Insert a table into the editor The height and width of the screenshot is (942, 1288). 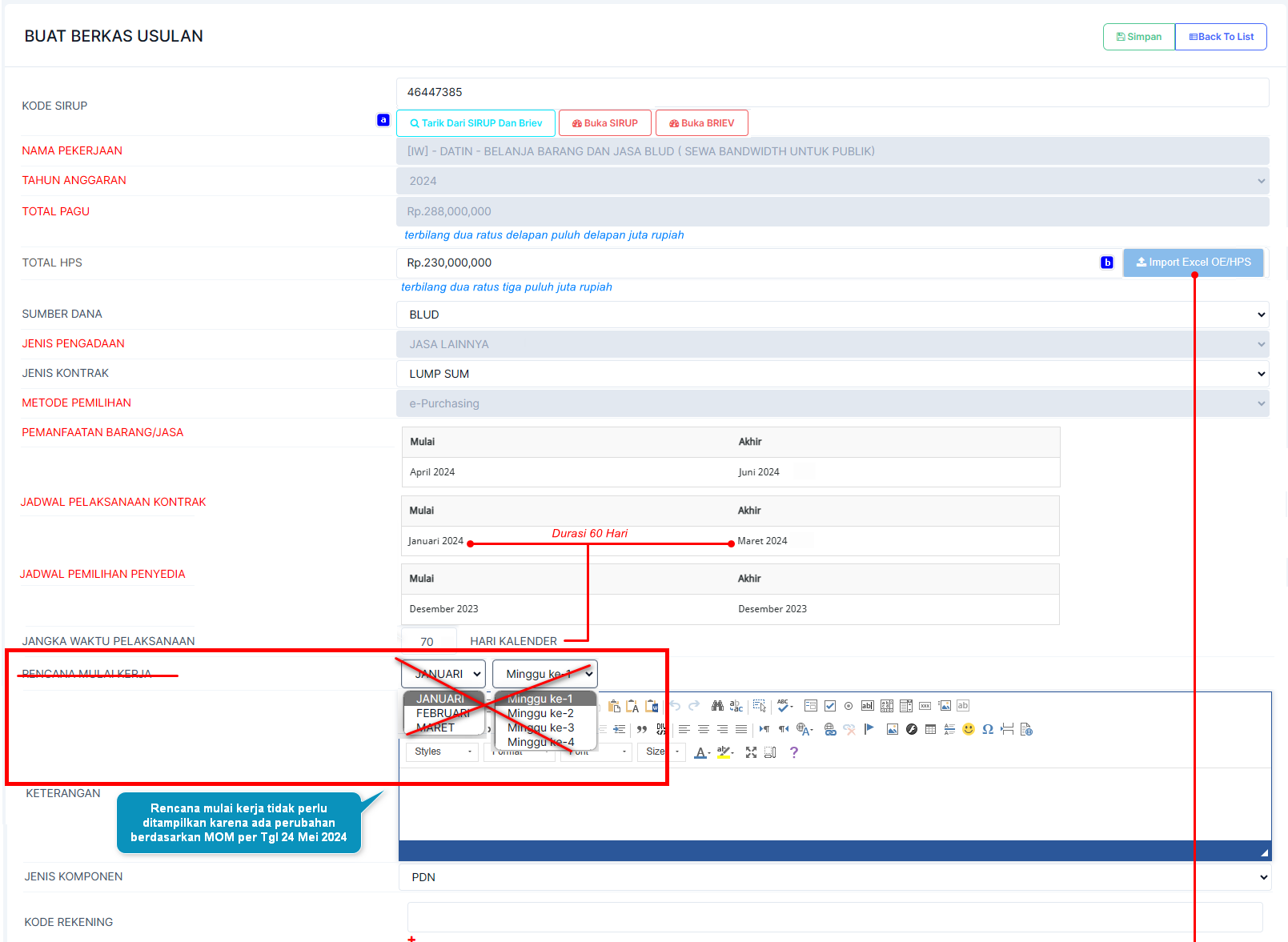(x=930, y=729)
